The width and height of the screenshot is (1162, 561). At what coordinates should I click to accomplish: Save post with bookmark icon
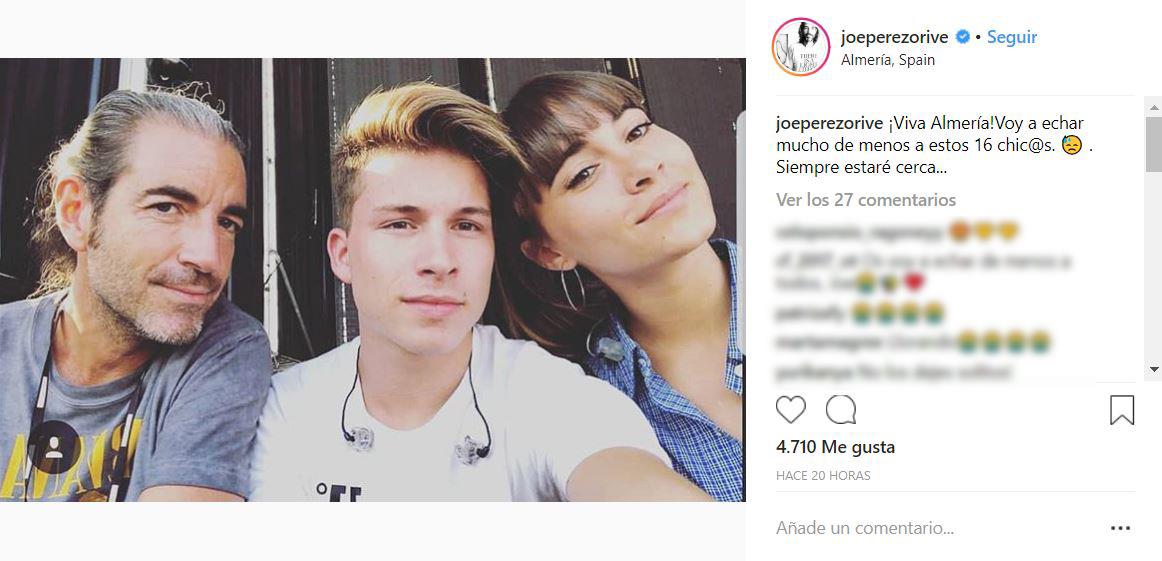[x=1122, y=410]
